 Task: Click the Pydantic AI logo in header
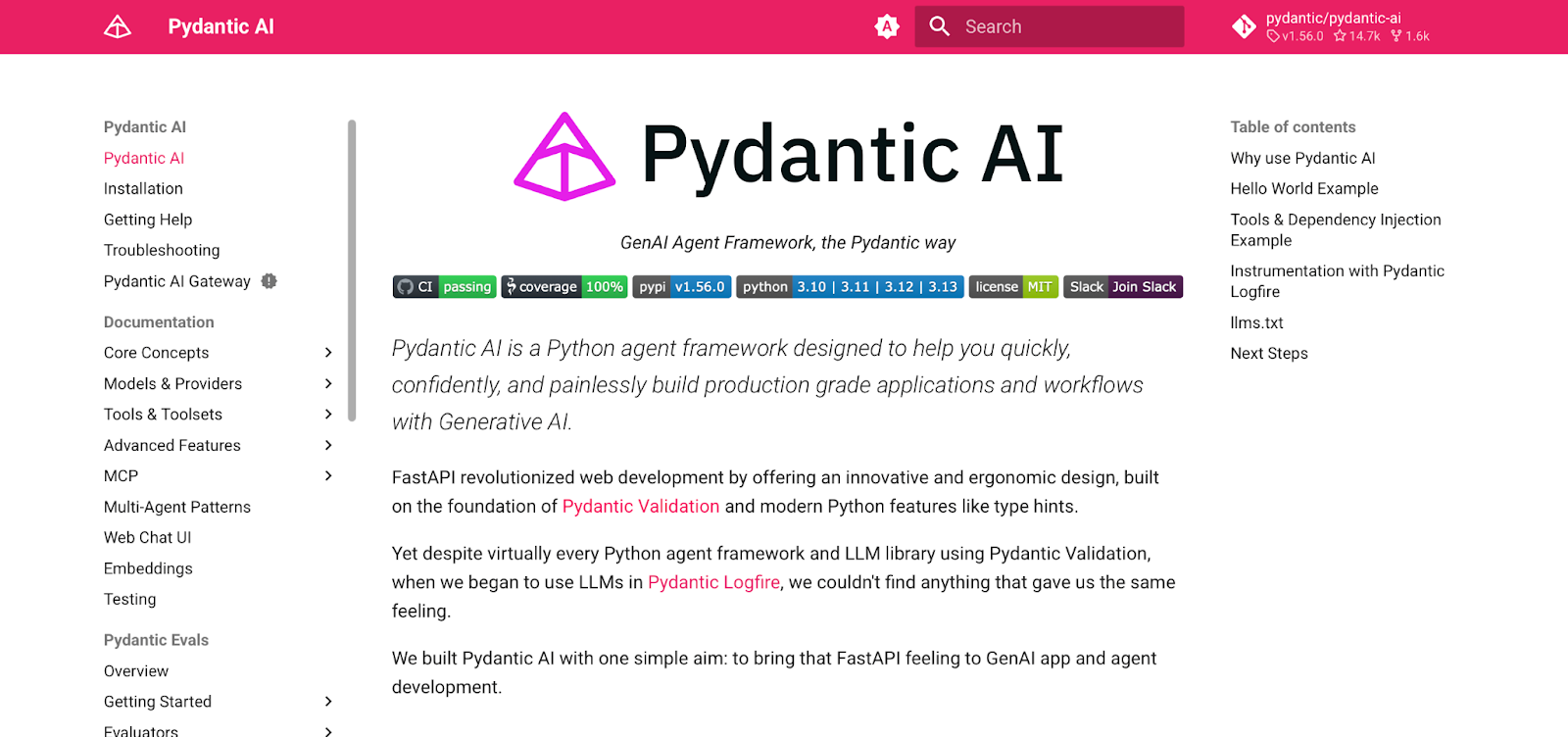pyautogui.click(x=118, y=26)
